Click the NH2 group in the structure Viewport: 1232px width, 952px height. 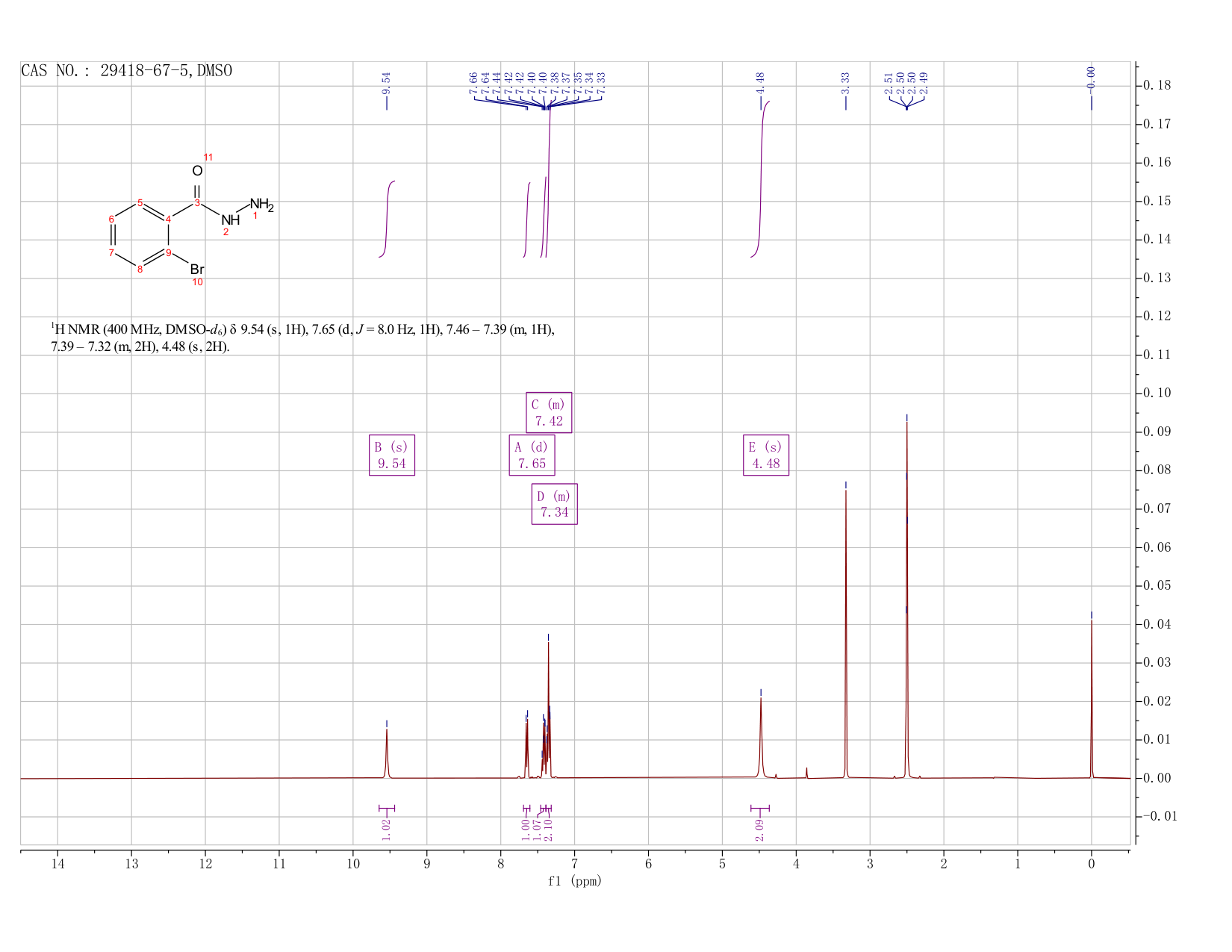[262, 204]
